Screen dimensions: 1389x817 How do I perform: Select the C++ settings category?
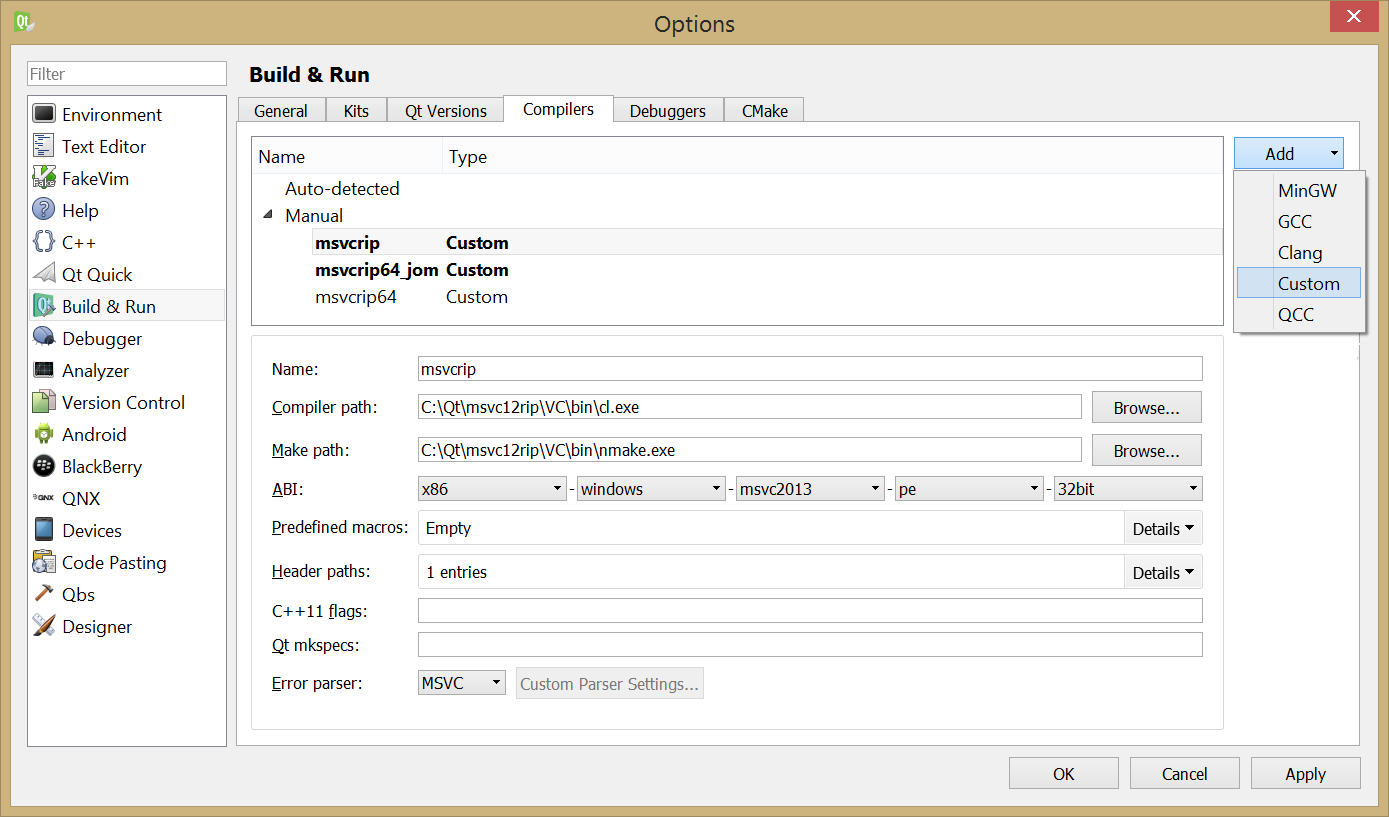coord(126,242)
